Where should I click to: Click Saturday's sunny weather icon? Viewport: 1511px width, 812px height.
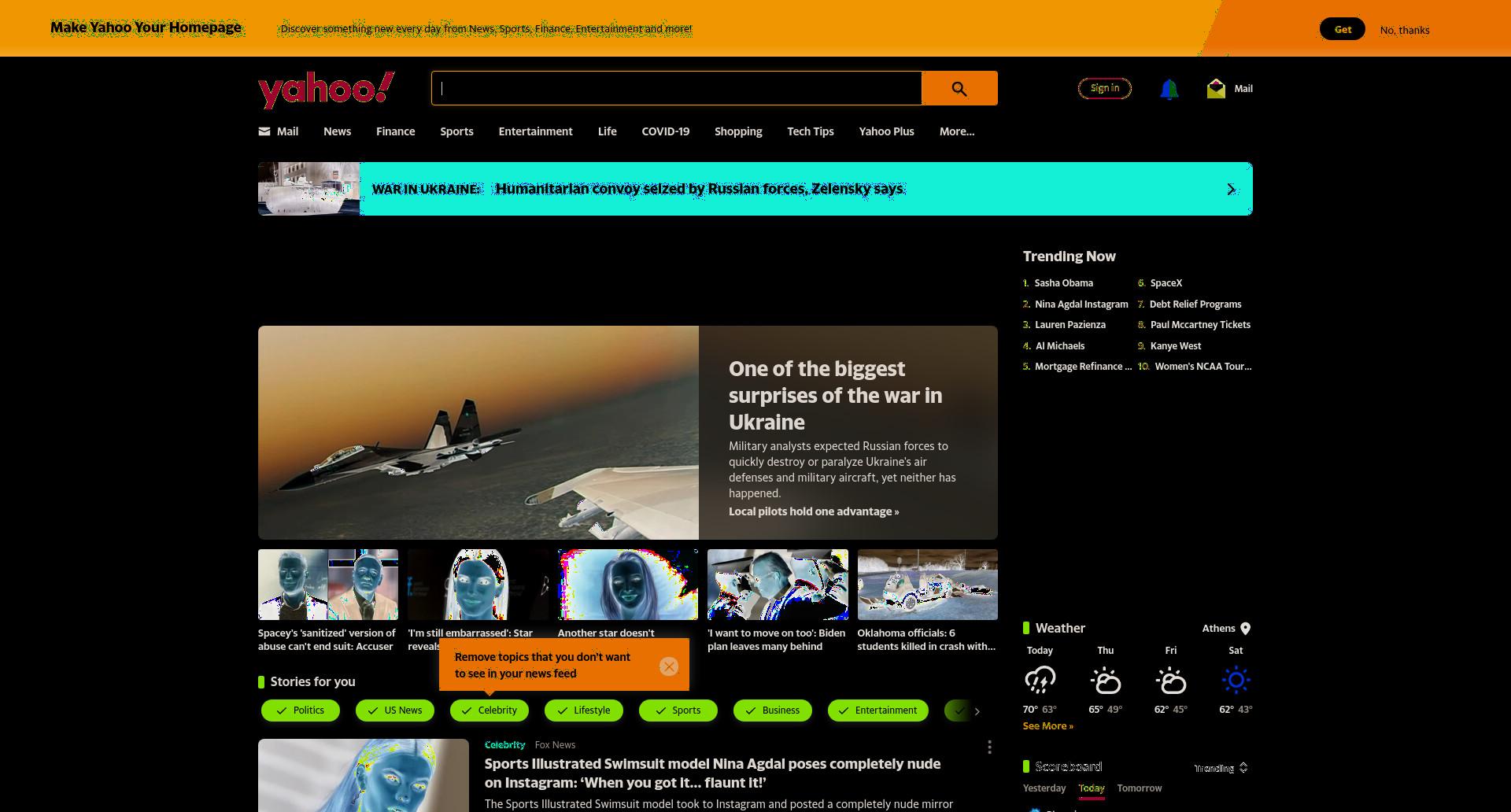coord(1236,680)
